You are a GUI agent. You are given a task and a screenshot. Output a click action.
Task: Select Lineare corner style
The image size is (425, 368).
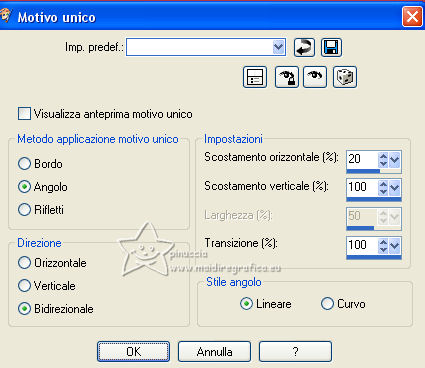point(246,304)
